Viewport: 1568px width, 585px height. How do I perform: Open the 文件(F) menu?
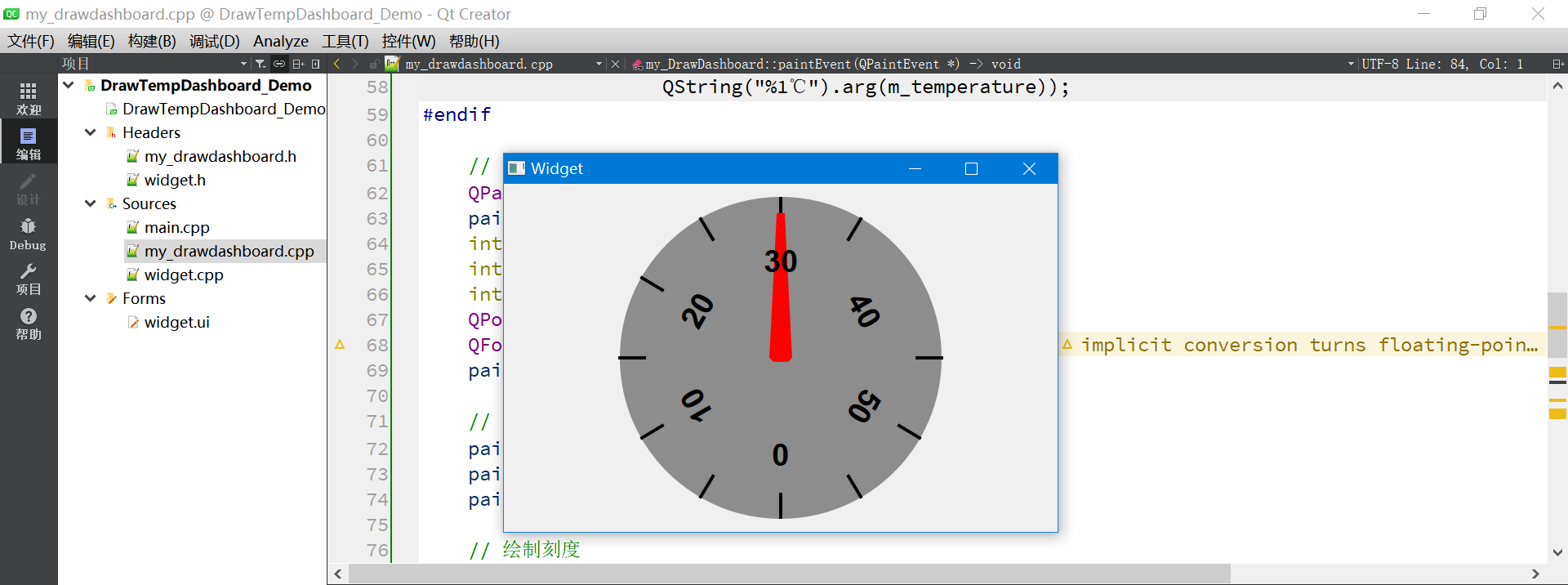point(31,41)
